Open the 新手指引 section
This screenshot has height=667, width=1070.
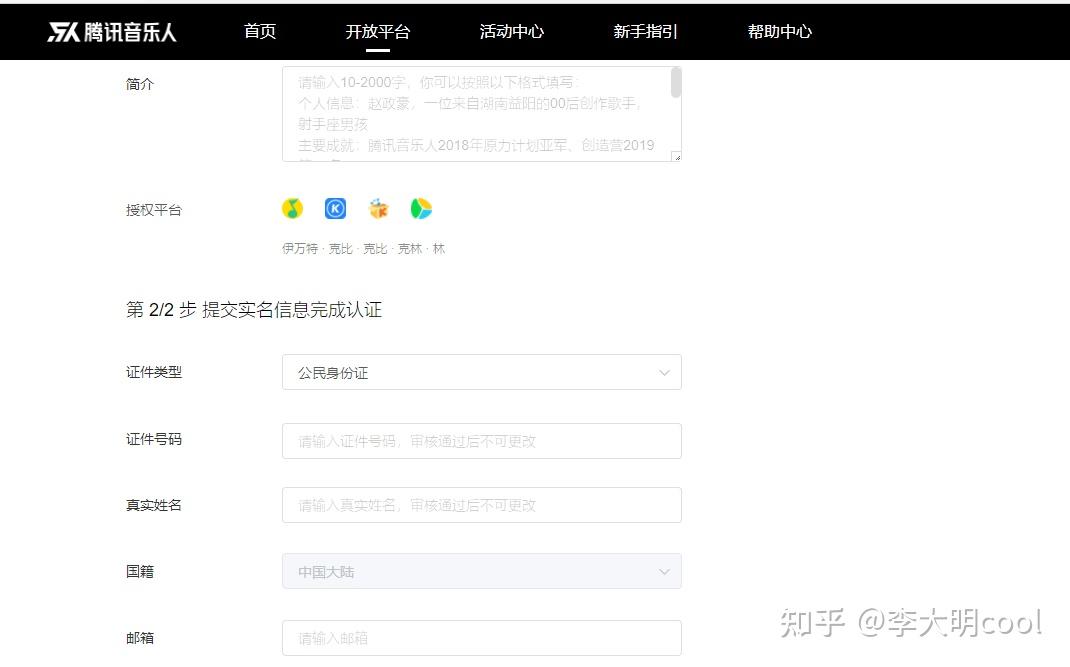pos(645,31)
